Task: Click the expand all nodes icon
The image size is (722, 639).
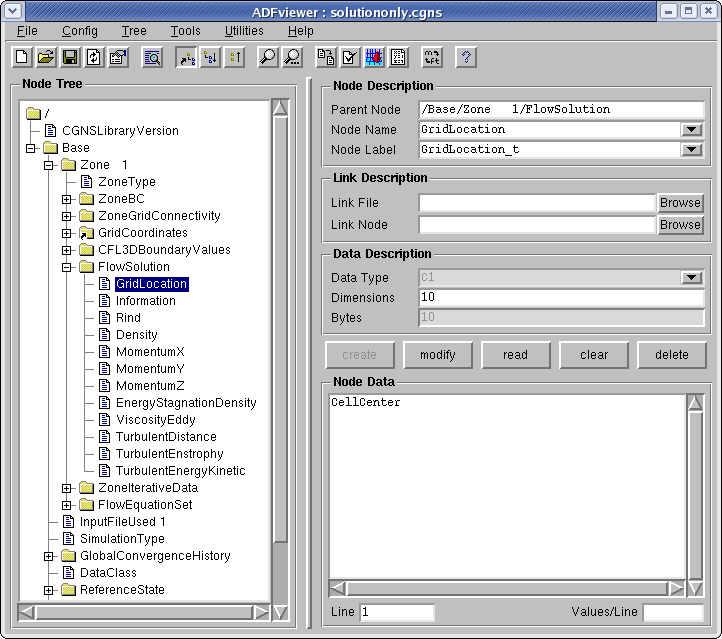Action: click(x=211, y=57)
